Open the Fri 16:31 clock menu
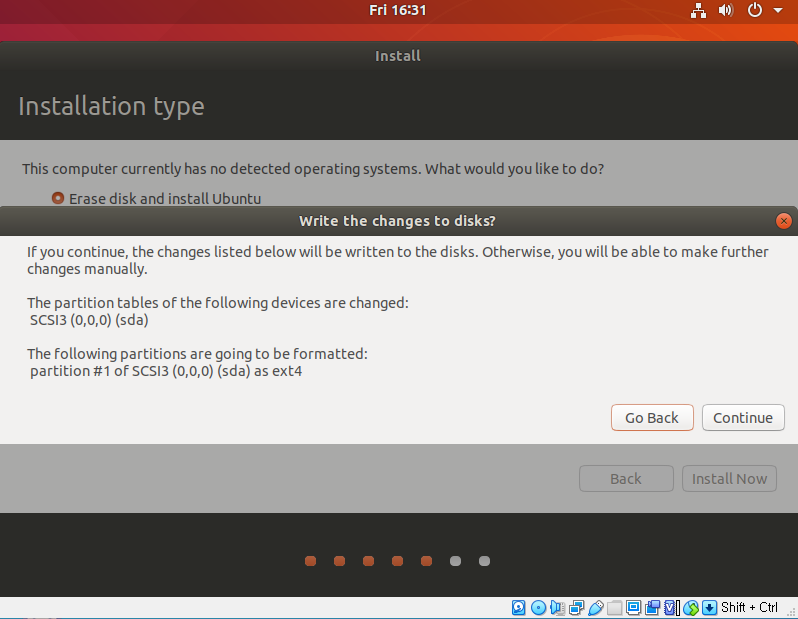798x619 pixels. click(x=397, y=10)
